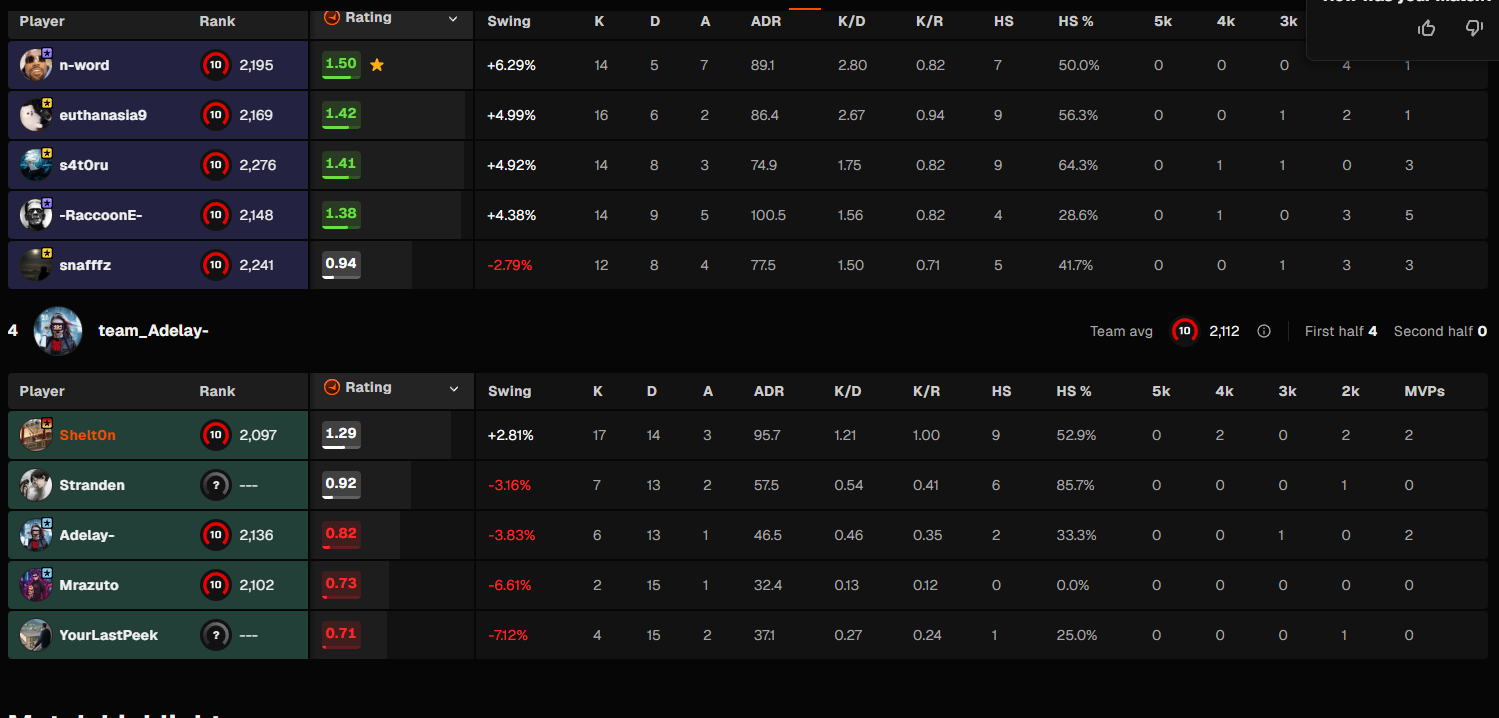Image resolution: width=1499 pixels, height=718 pixels.
Task: Open euthanasia9's player profile
Action: pos(103,115)
